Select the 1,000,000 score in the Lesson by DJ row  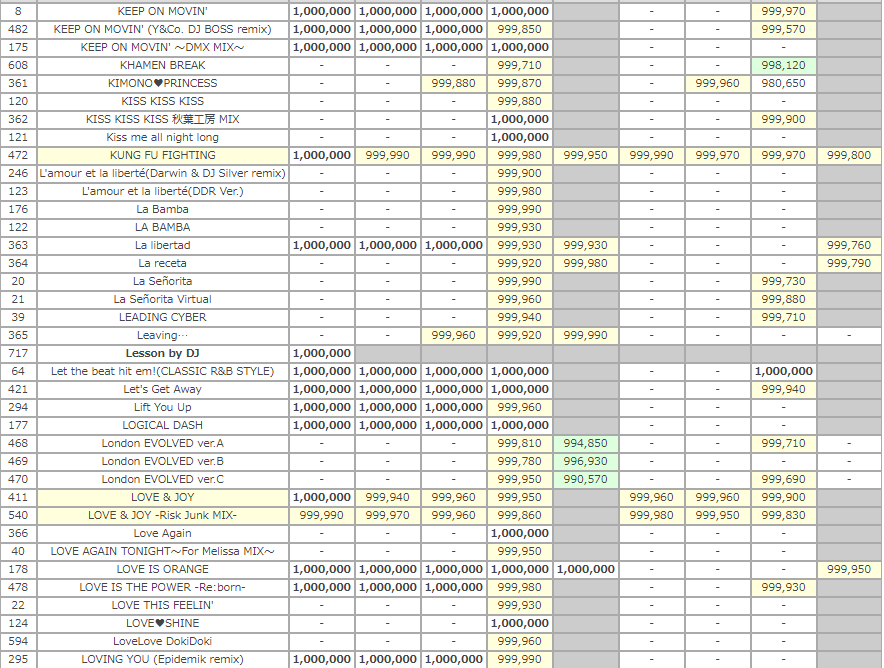coord(322,353)
